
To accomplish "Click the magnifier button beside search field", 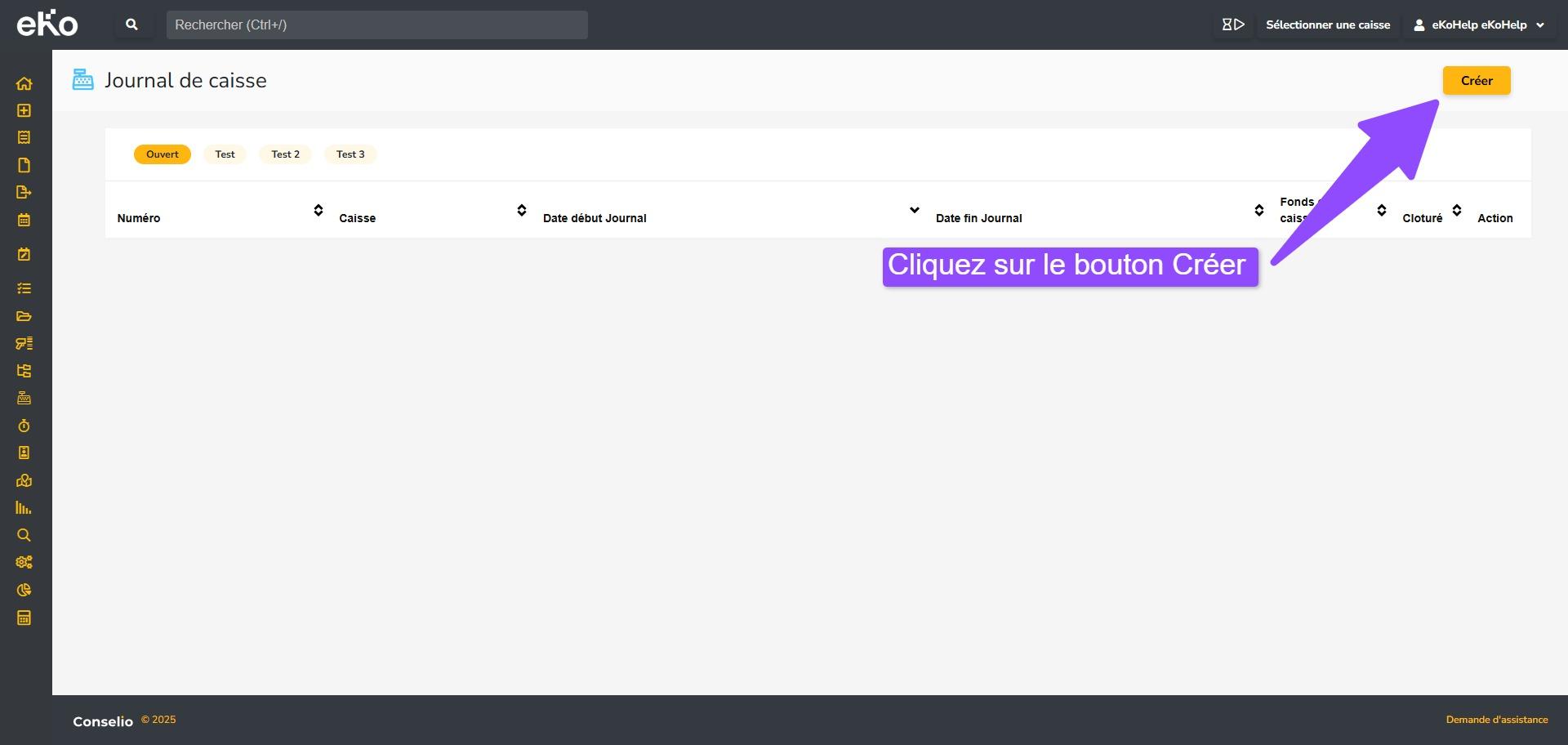I will (x=131, y=25).
